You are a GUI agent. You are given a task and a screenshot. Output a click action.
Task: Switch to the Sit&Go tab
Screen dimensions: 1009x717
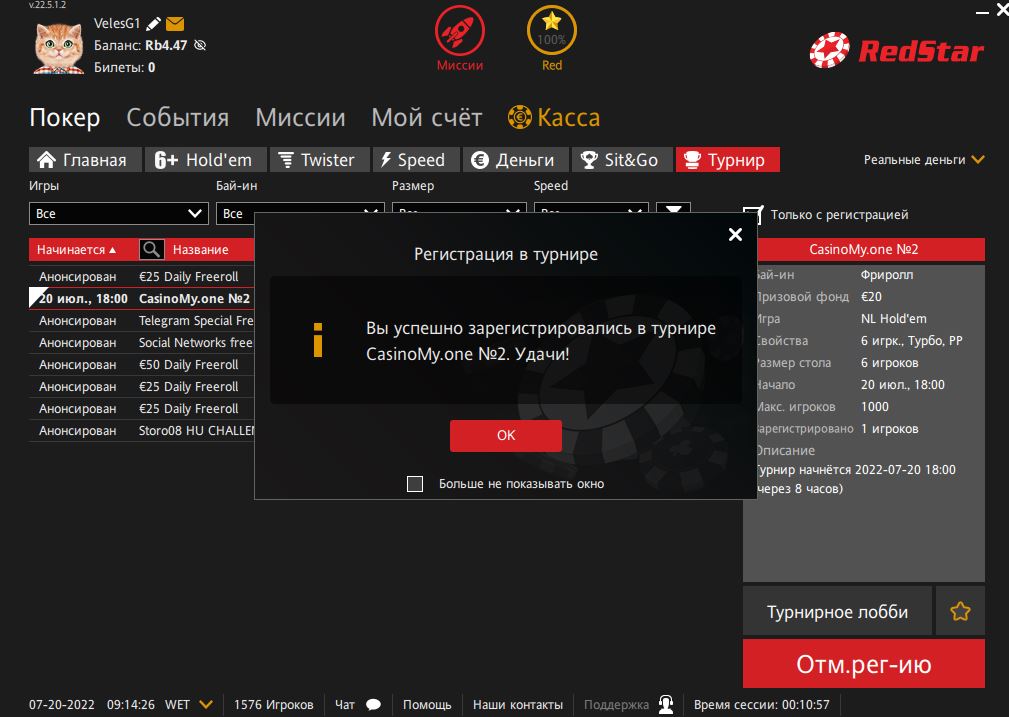620,160
